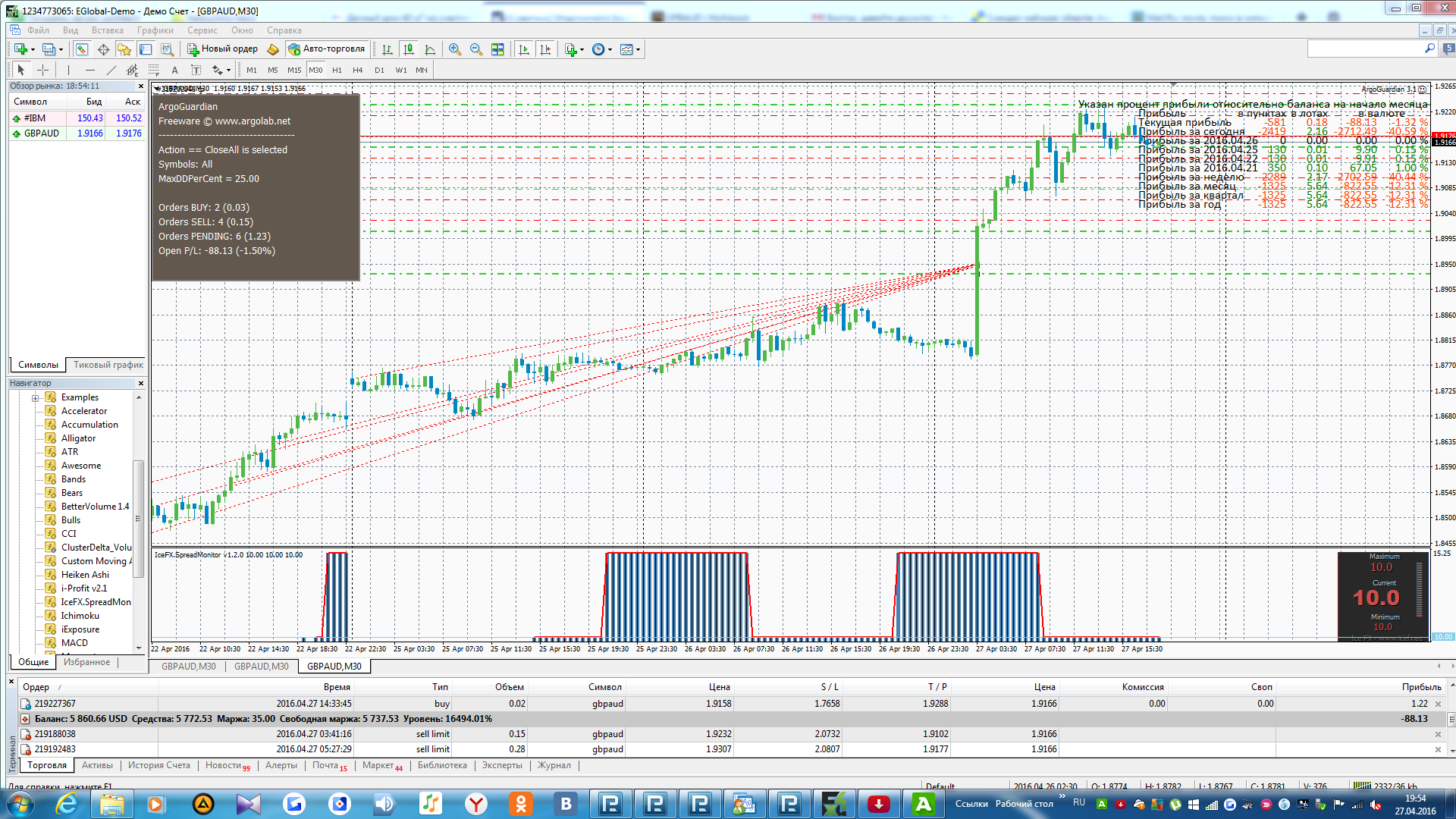Expand the Indicators dropdown arrow
The height and width of the screenshot is (819, 1456).
pos(582,49)
